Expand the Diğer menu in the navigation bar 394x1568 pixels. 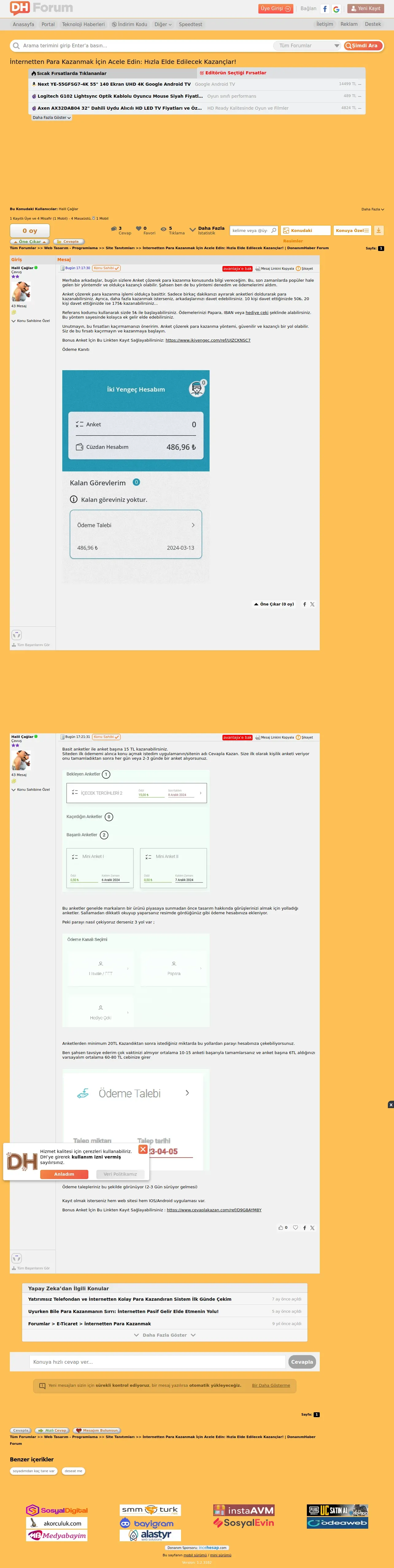click(163, 24)
